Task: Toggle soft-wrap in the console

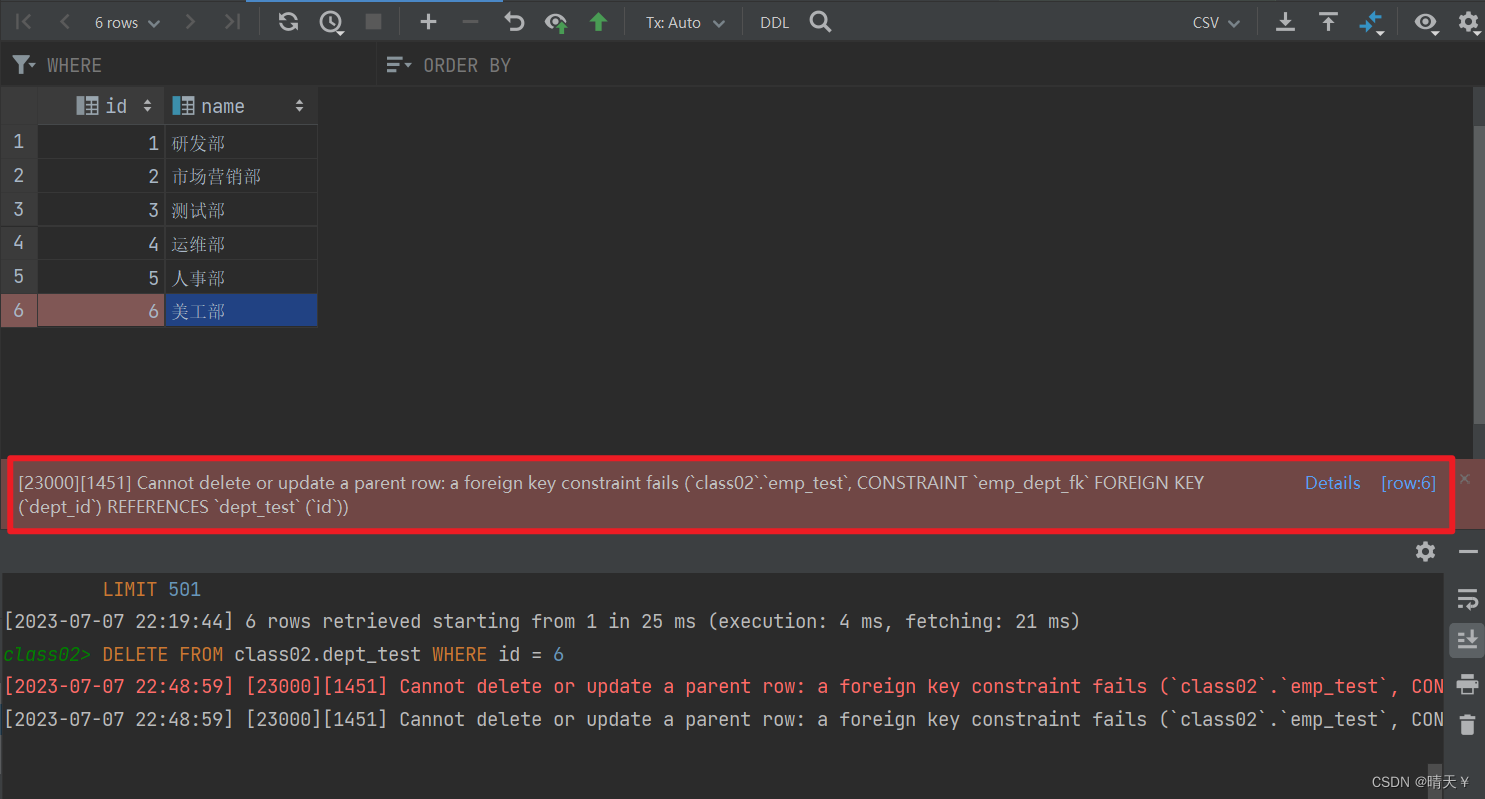Action: tap(1468, 599)
